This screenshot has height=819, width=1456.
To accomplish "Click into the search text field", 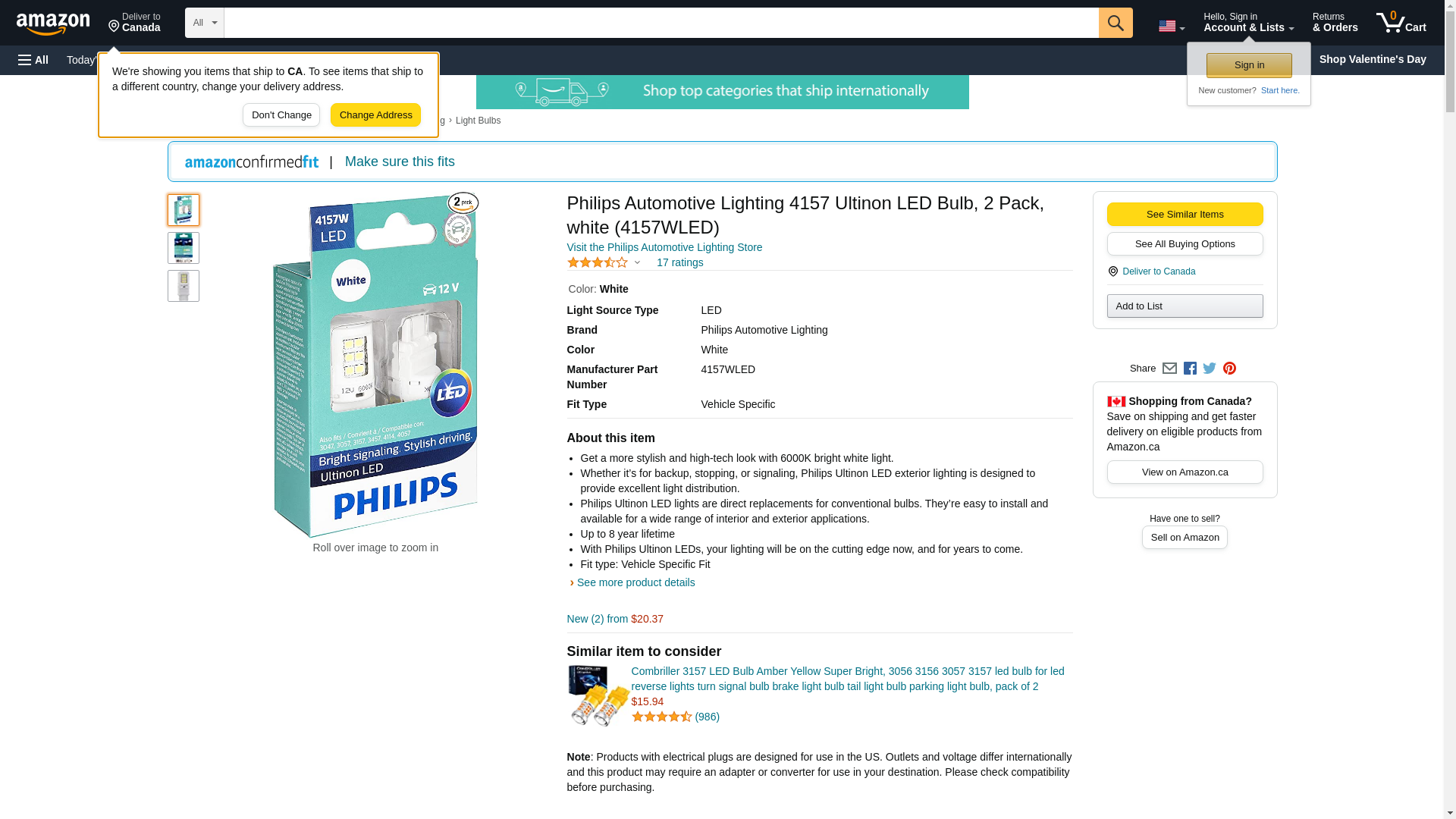I will click(661, 23).
